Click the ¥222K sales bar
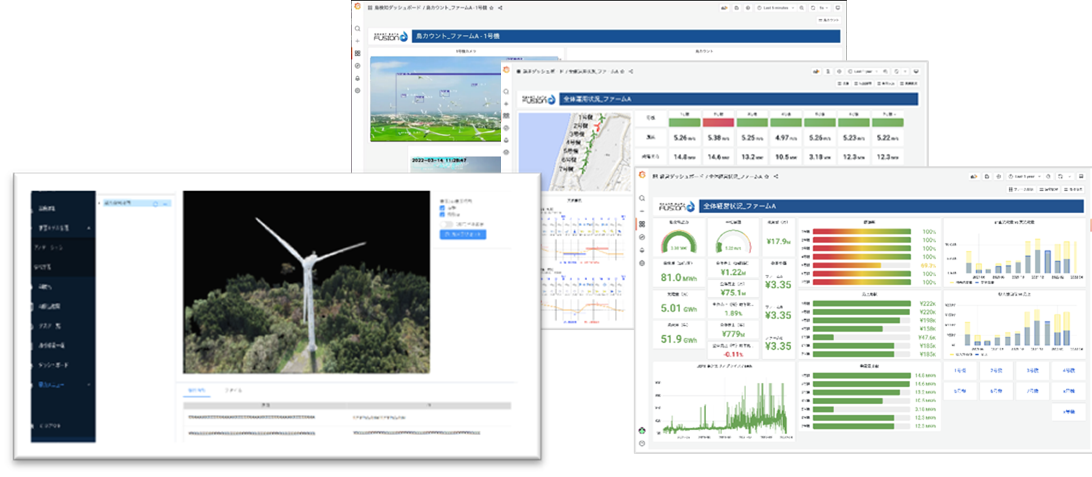 [x=862, y=304]
